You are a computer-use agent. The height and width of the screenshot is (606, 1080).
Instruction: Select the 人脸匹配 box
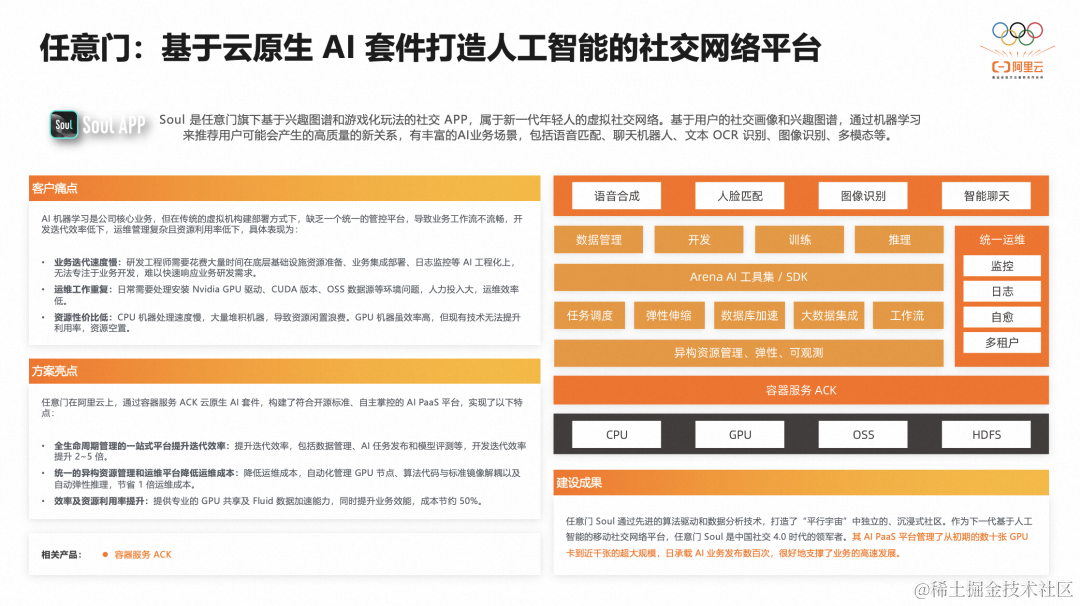(x=740, y=196)
